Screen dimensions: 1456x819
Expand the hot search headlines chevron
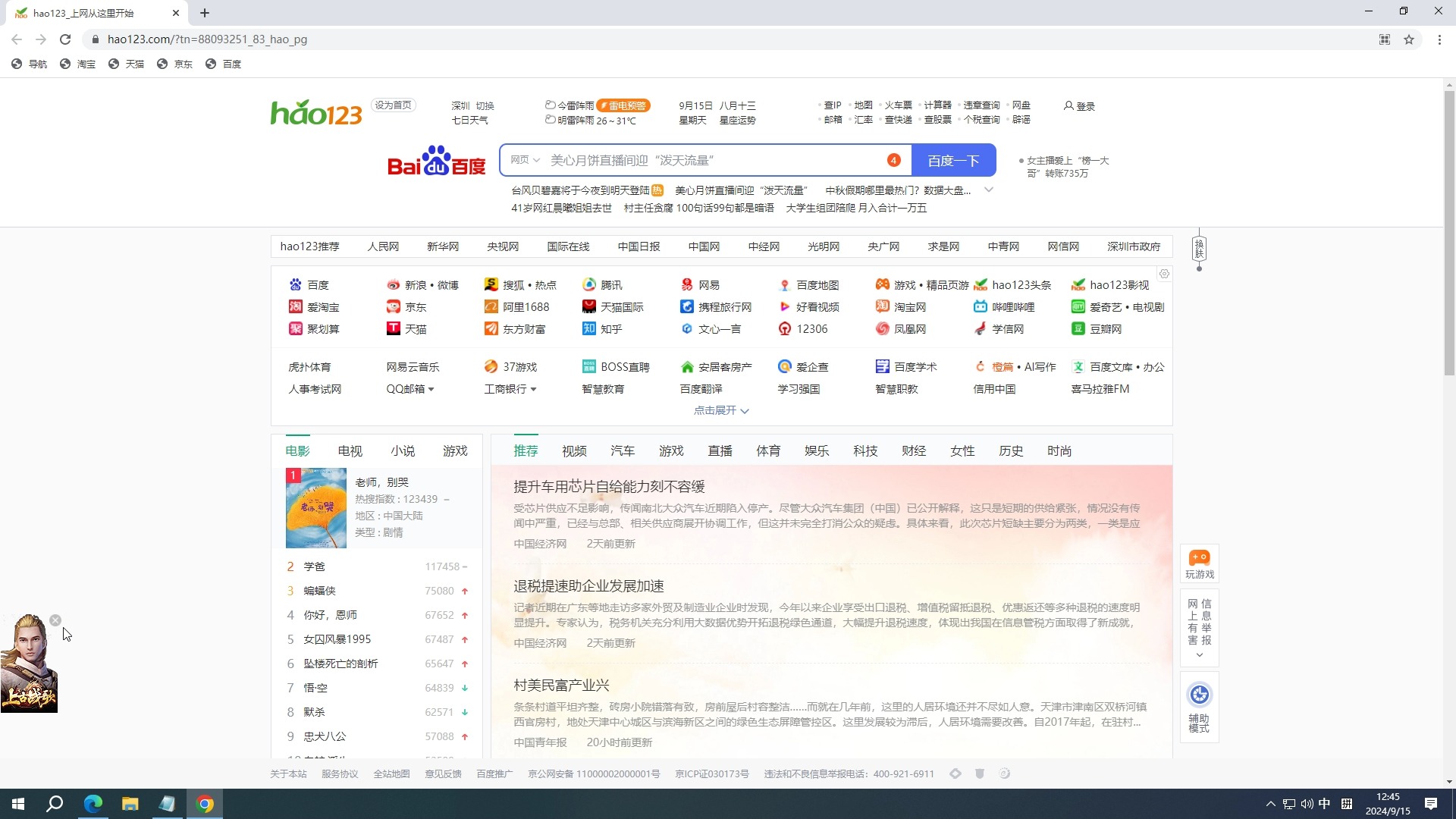coord(989,190)
